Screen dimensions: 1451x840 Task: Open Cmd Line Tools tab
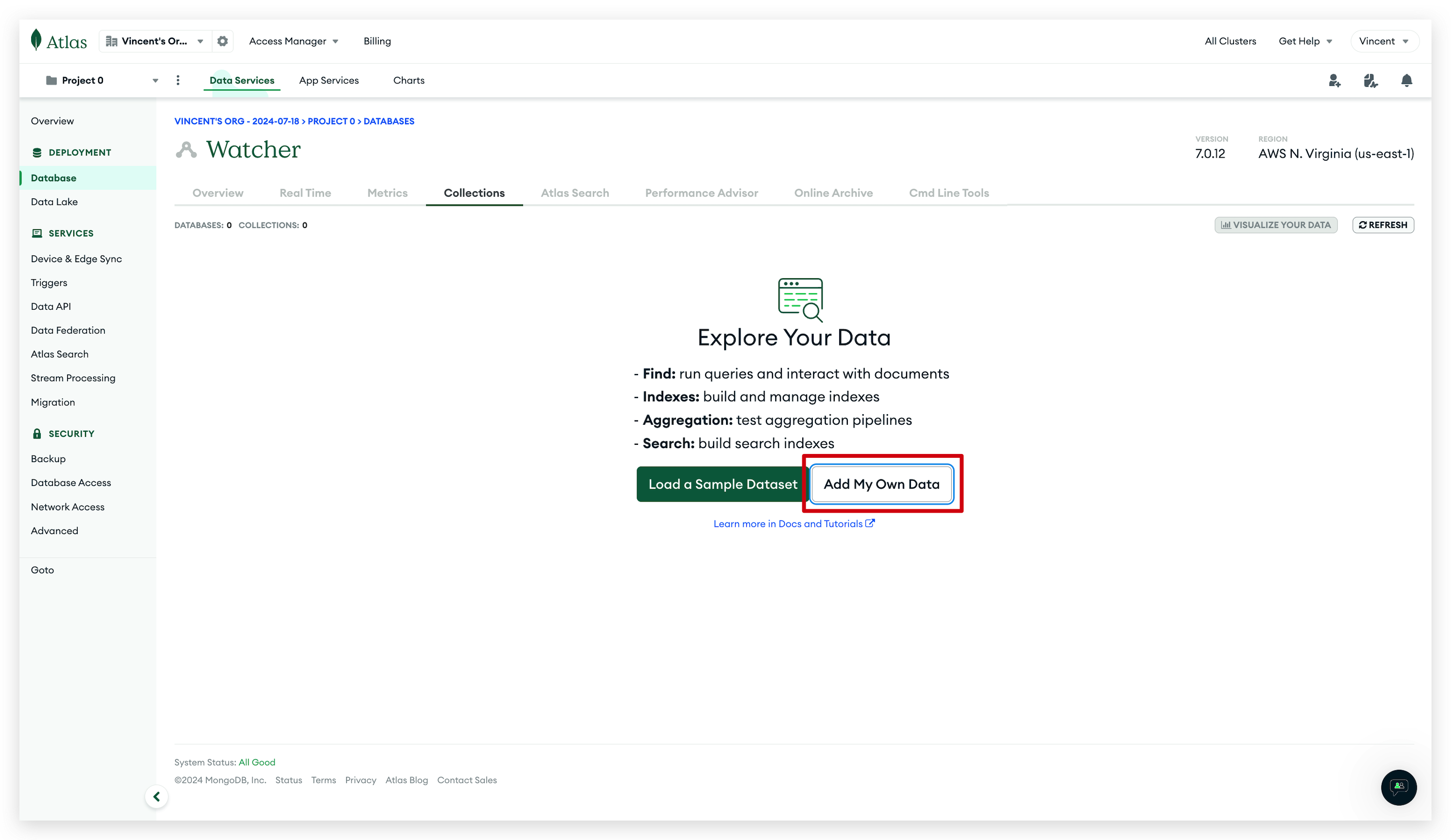coord(949,193)
